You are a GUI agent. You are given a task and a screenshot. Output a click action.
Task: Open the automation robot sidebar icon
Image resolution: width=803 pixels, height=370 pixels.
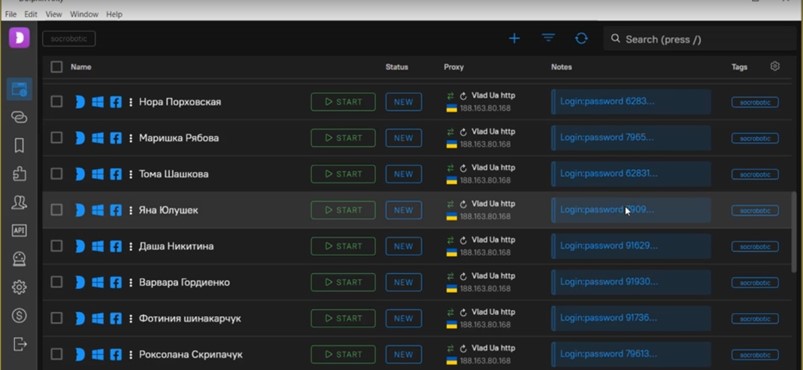tap(19, 259)
